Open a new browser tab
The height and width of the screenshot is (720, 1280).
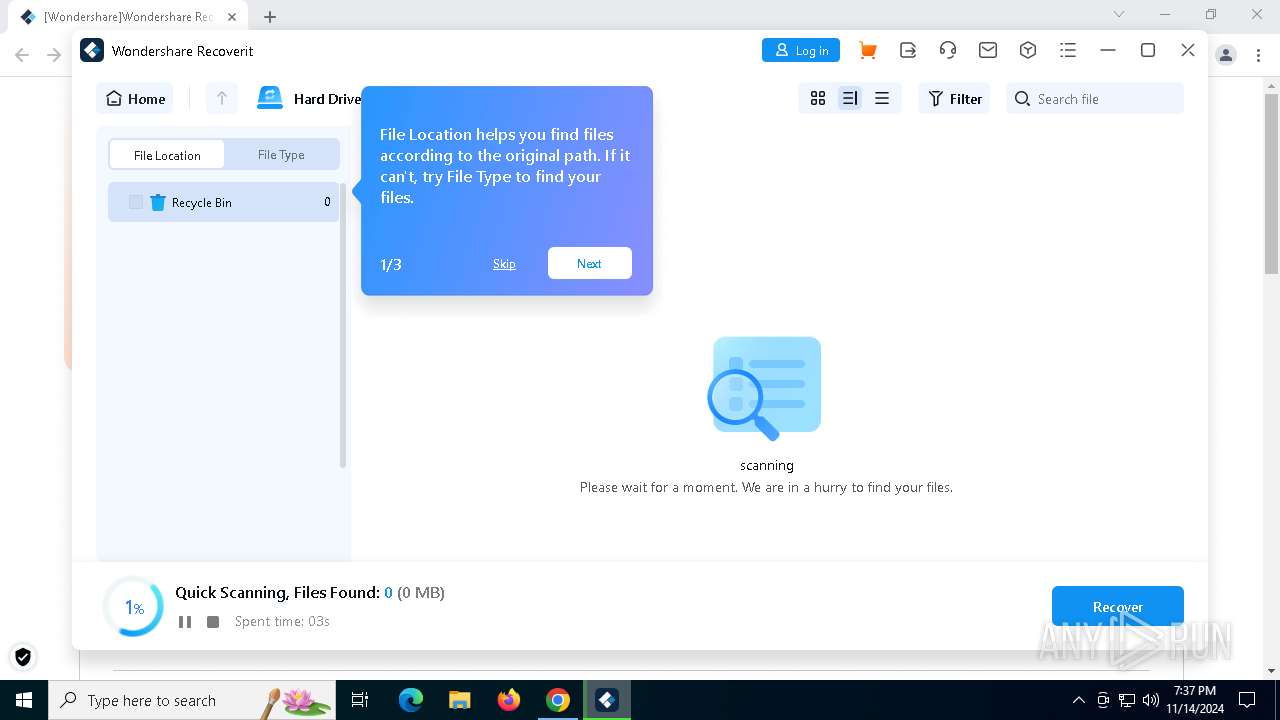(x=270, y=16)
